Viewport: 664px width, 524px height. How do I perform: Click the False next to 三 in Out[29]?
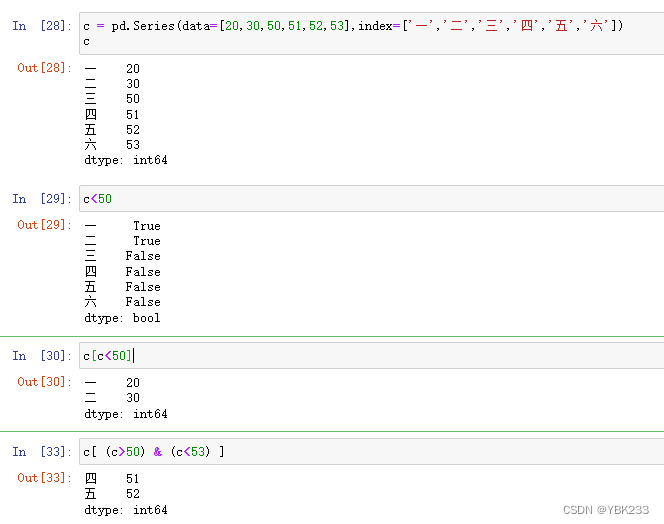point(143,256)
